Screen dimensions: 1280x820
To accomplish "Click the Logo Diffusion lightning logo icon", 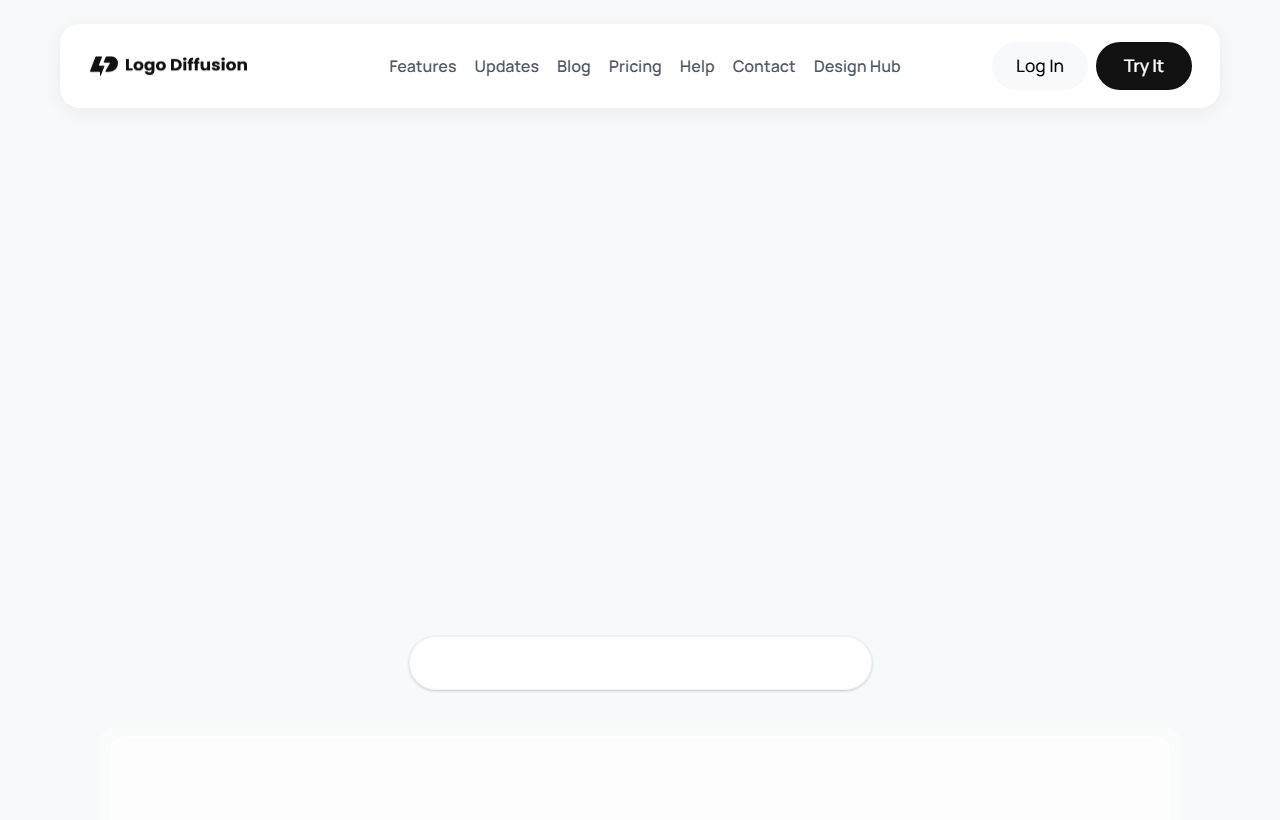I will 104,65.
